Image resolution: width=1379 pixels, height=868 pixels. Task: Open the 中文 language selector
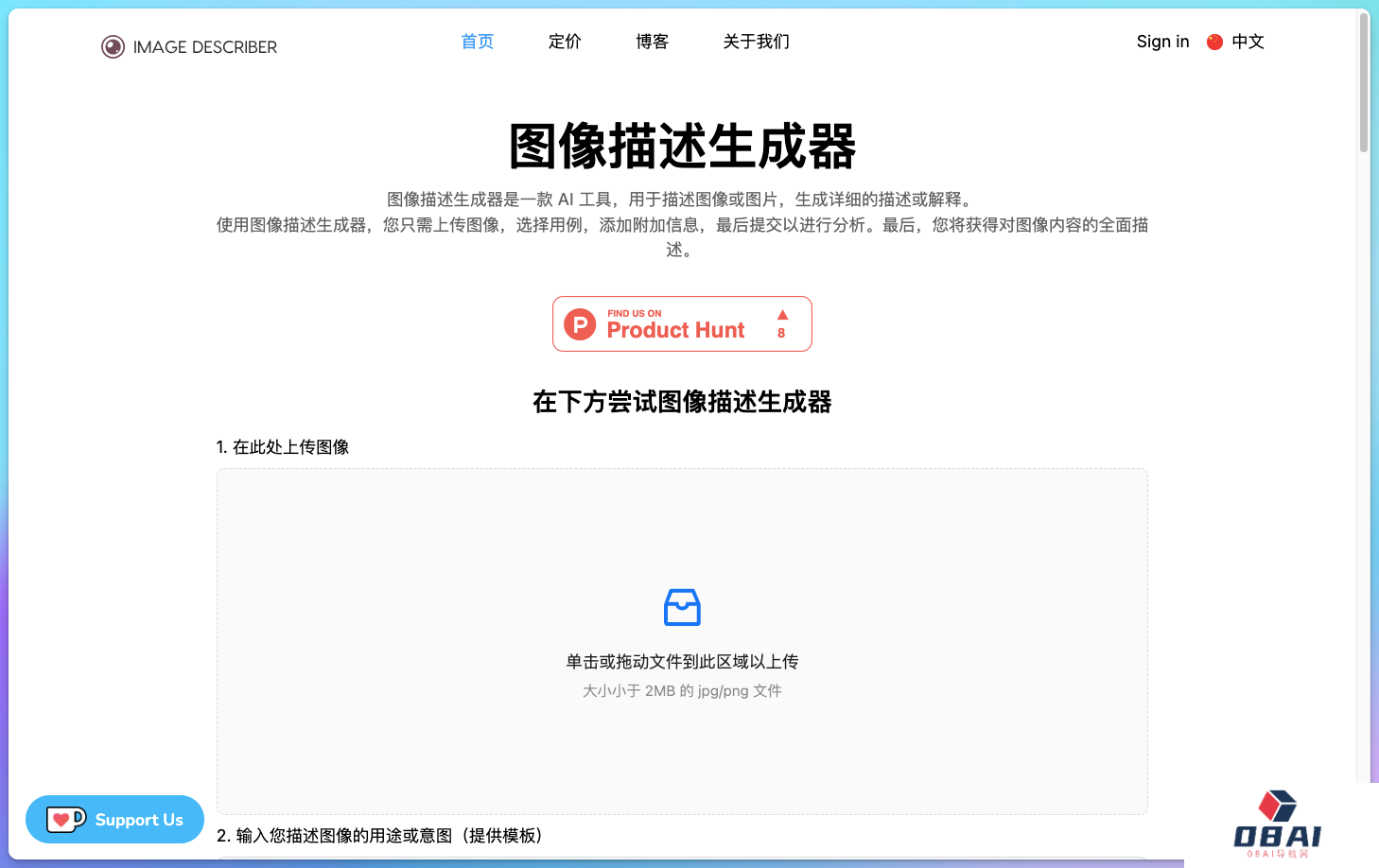click(1247, 42)
